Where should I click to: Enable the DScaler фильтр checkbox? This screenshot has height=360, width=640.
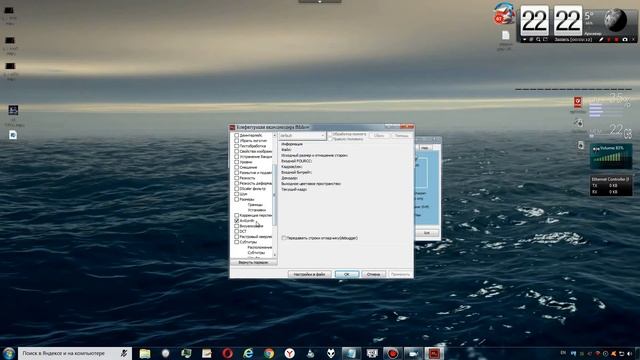pyautogui.click(x=236, y=189)
